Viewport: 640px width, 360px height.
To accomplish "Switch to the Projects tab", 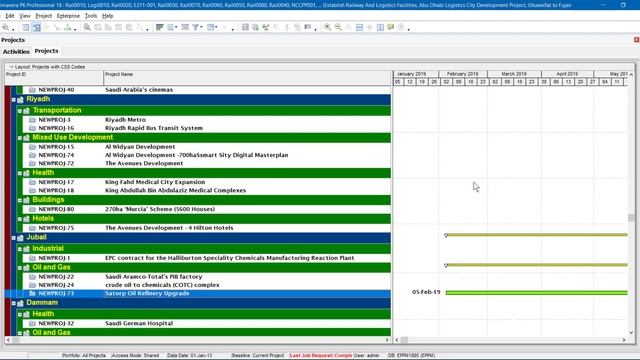I will coord(47,51).
